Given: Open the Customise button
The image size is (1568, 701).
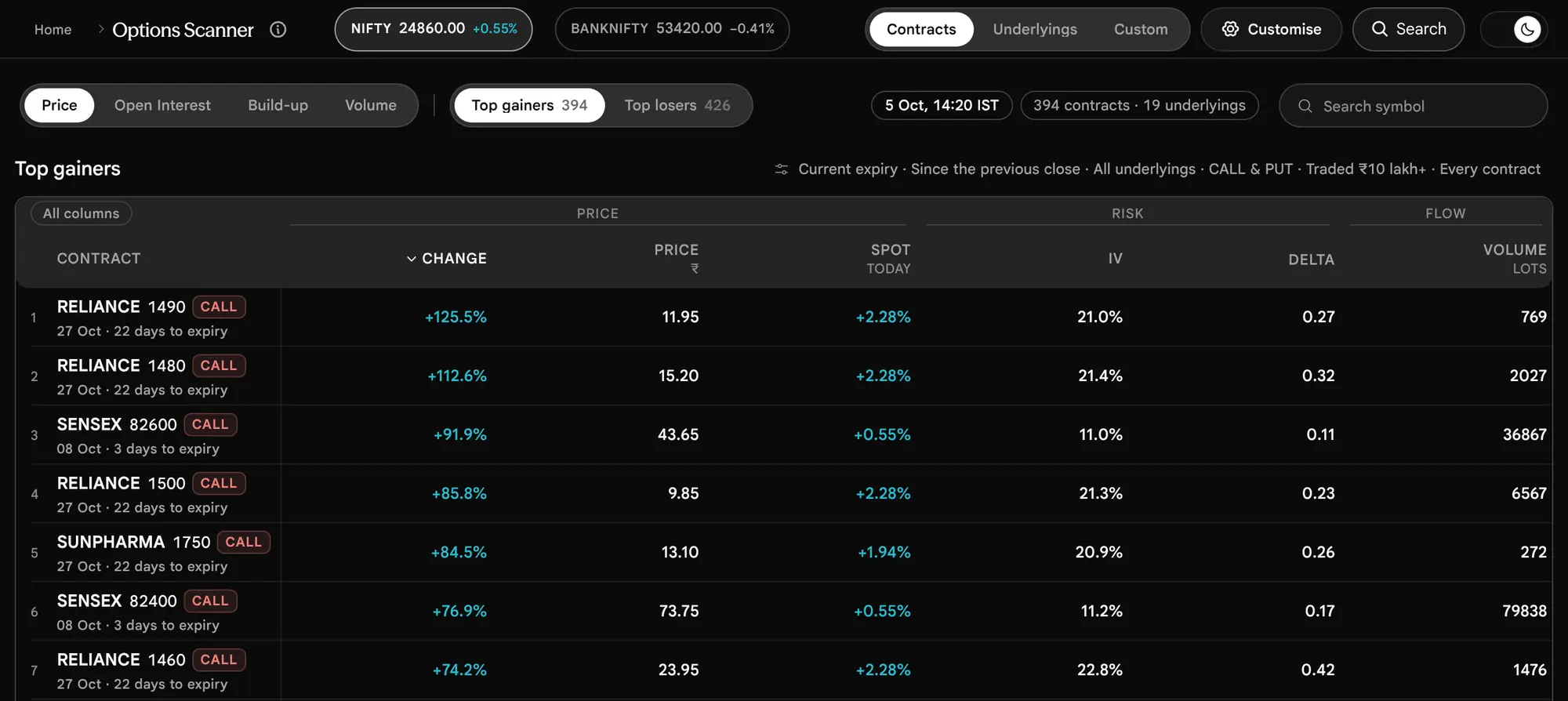Looking at the screenshot, I should [1271, 29].
